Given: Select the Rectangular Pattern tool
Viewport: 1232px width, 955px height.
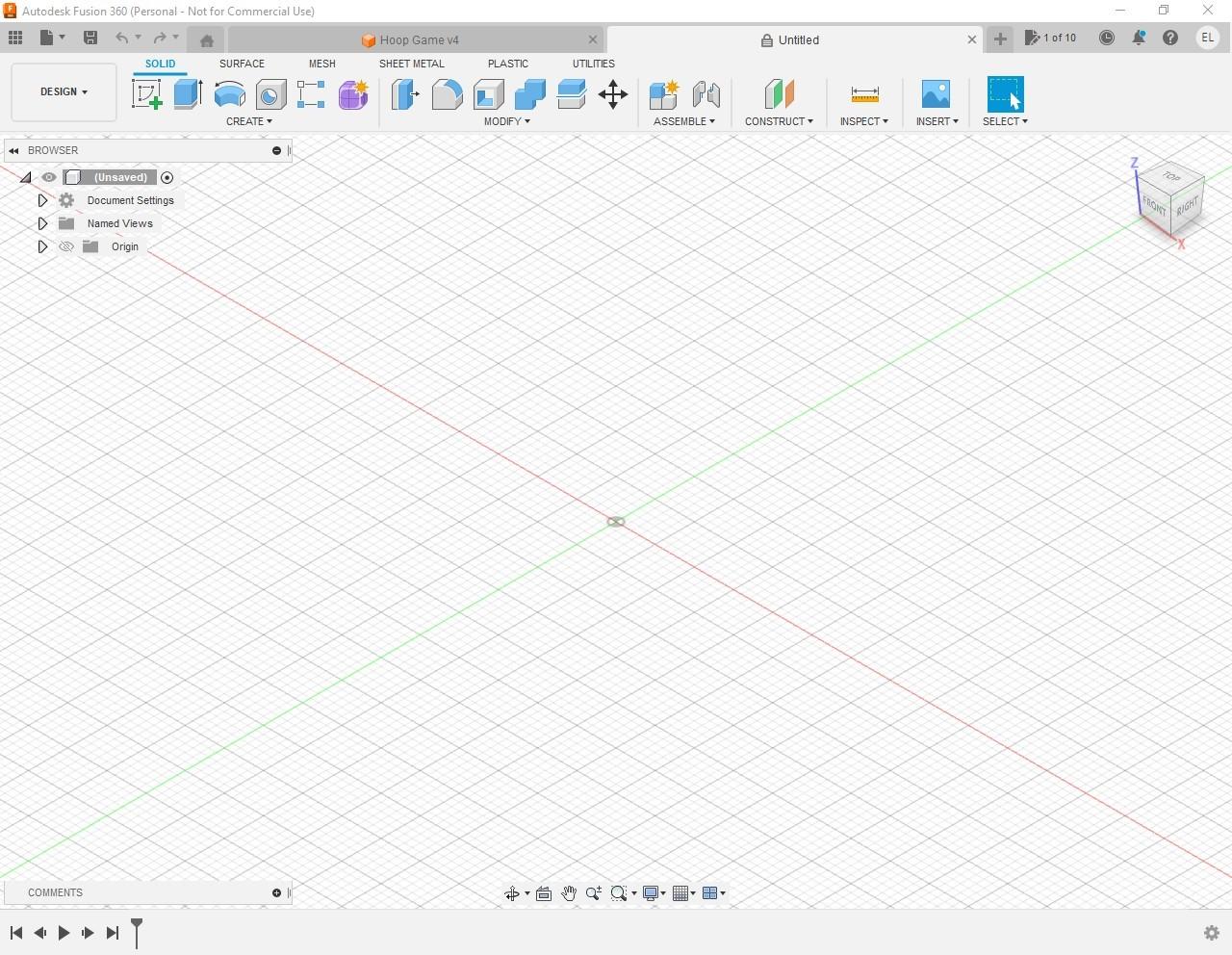Looking at the screenshot, I should (x=311, y=94).
